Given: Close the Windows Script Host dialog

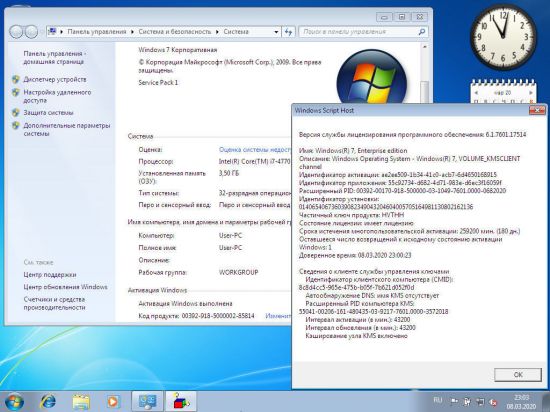Looking at the screenshot, I should (537, 110).
